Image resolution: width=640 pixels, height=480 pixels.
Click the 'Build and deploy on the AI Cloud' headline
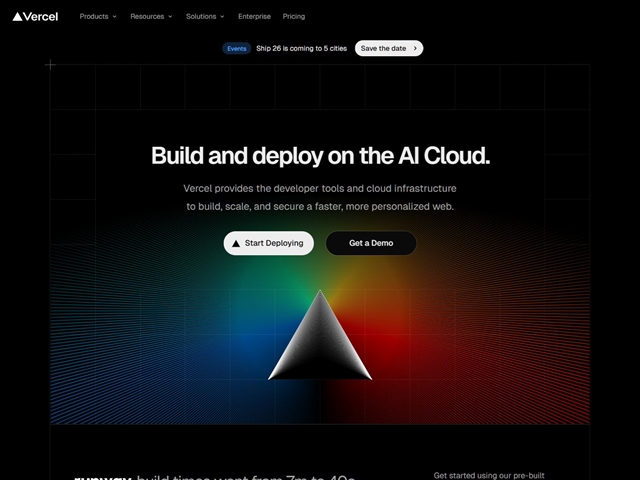coord(320,155)
